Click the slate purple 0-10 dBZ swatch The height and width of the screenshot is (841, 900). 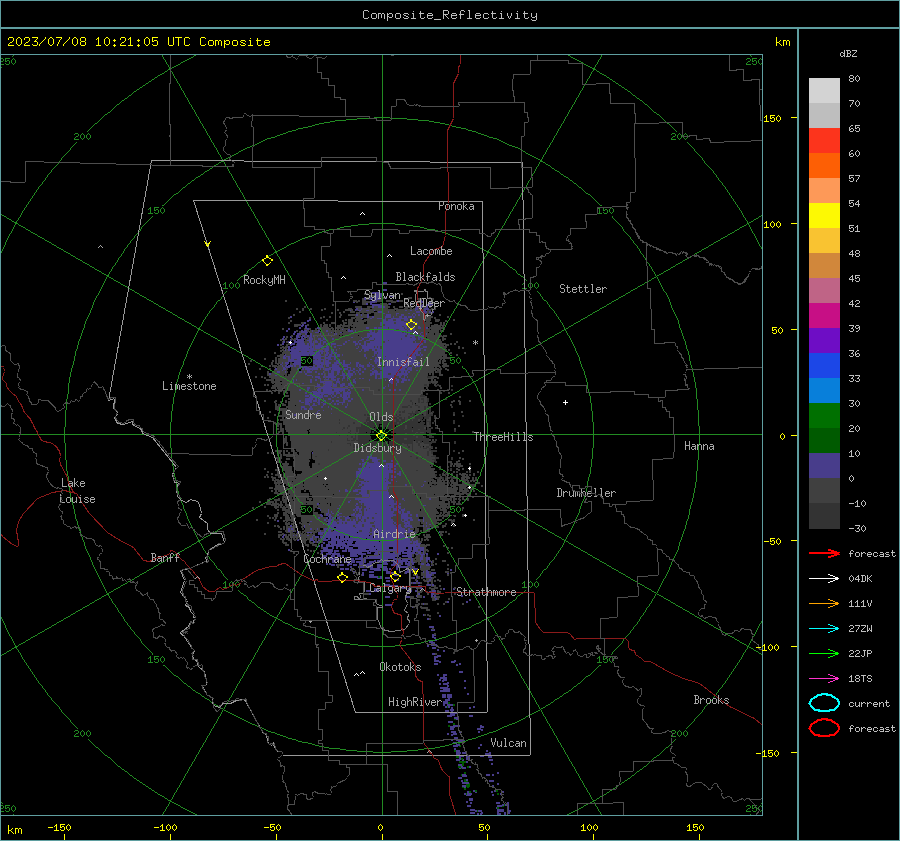[824, 466]
